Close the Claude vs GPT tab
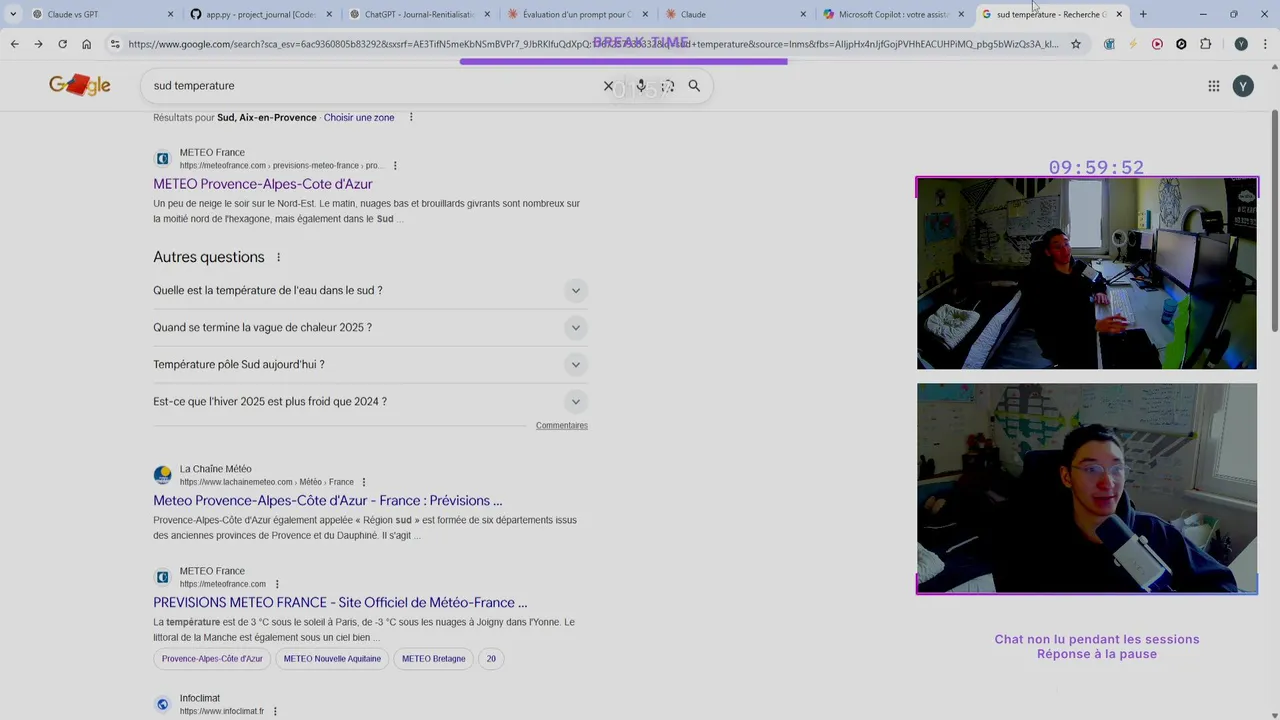1280x720 pixels. [170, 14]
